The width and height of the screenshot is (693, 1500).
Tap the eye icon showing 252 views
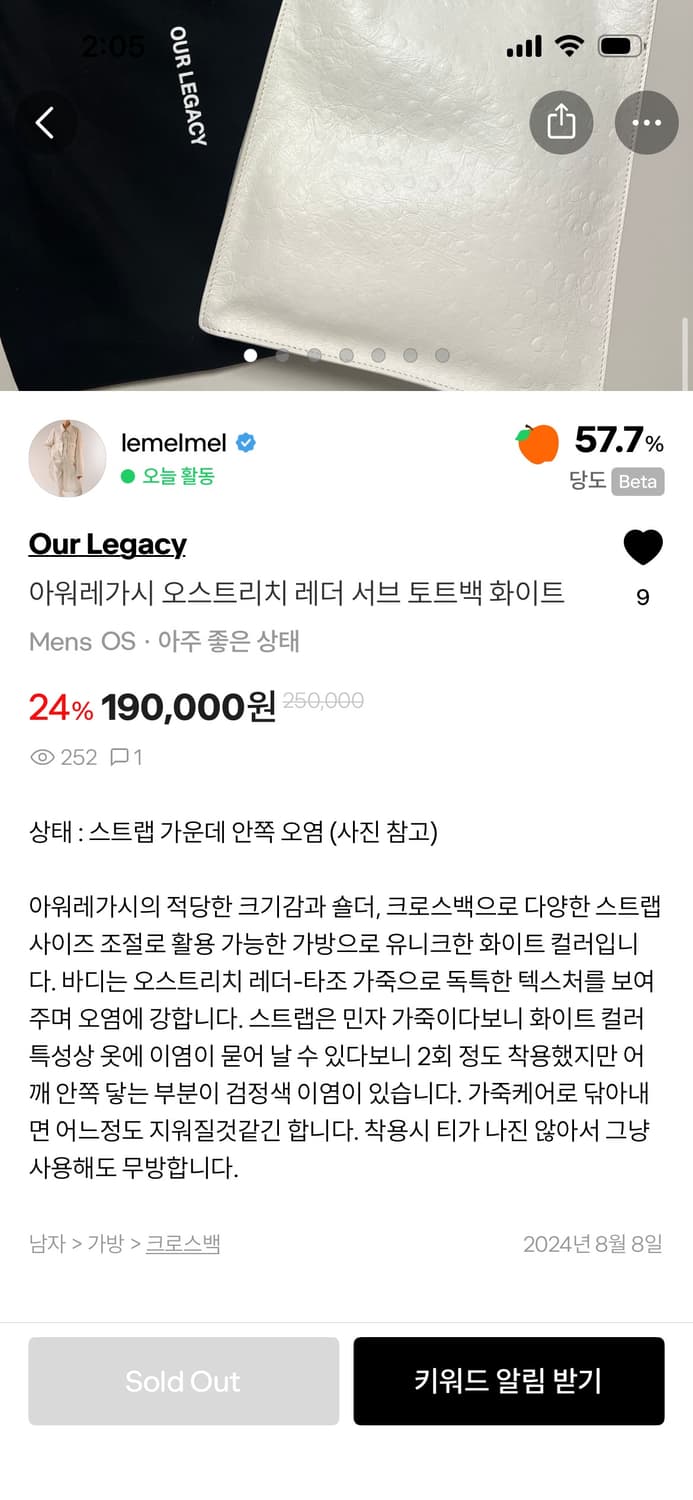(40, 757)
